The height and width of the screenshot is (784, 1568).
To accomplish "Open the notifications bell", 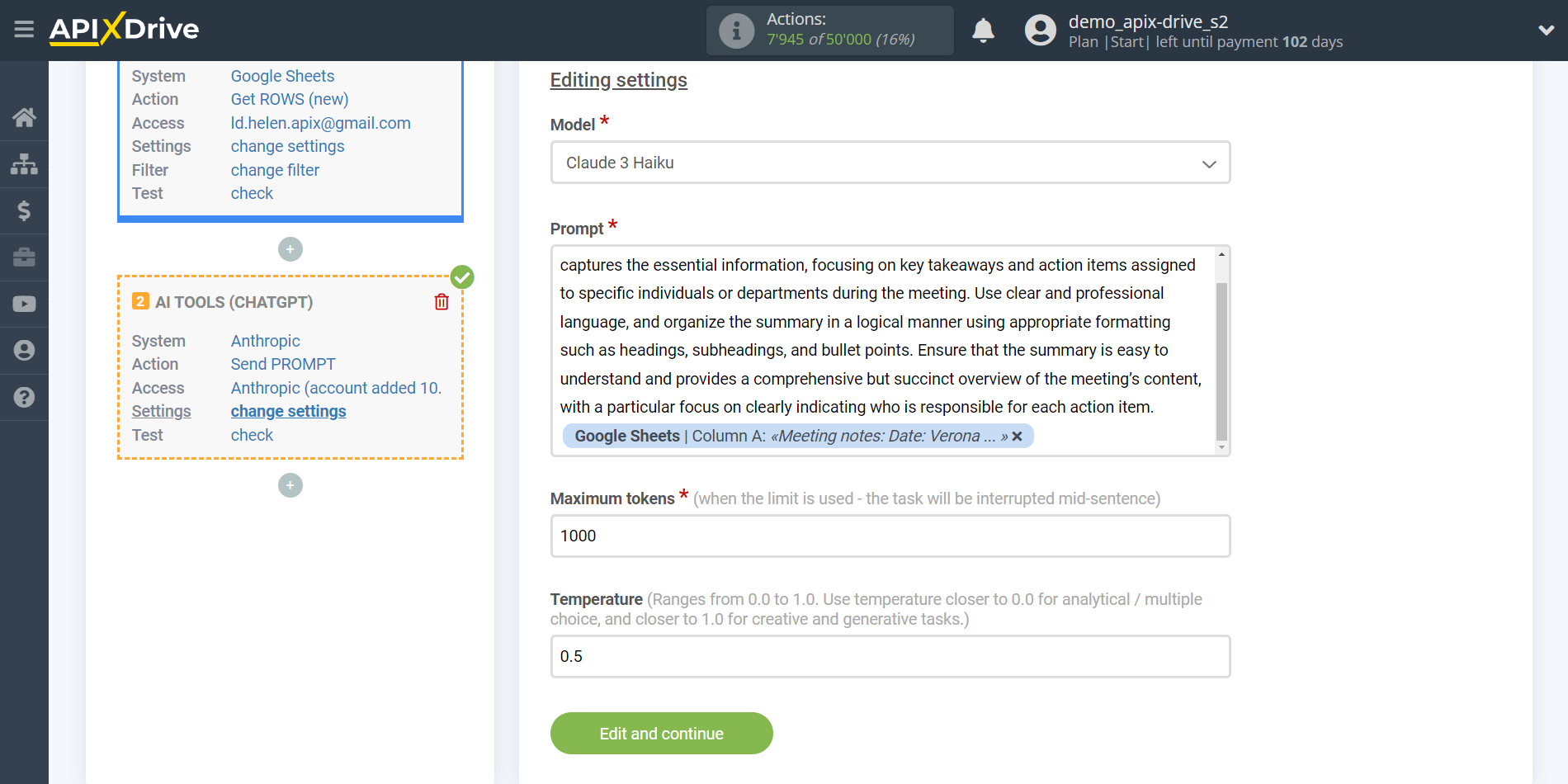I will click(x=983, y=31).
